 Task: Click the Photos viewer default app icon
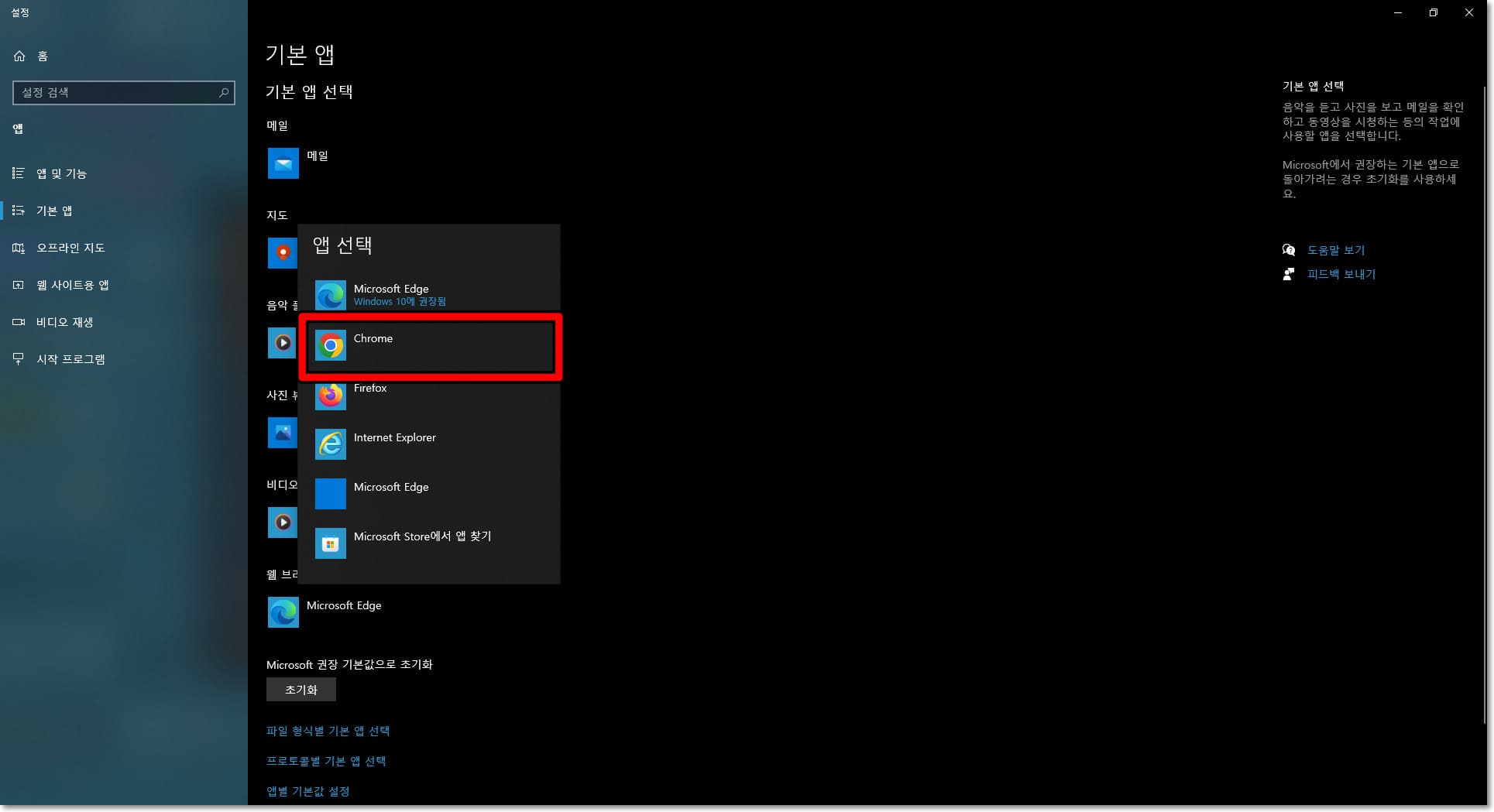coord(283,433)
